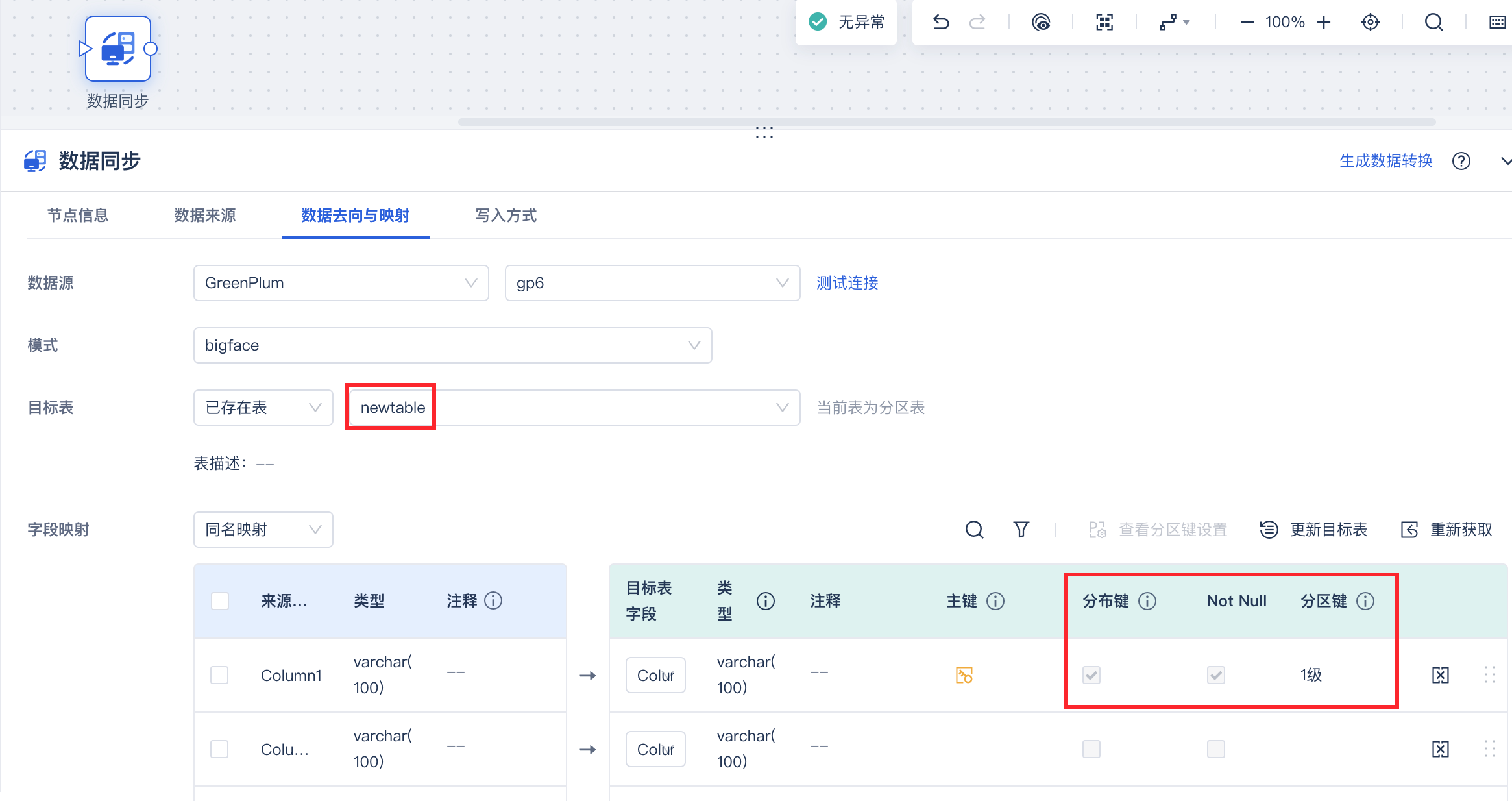Click the field mapping filter icon
Viewport: 1512px width, 801px height.
tap(1021, 530)
